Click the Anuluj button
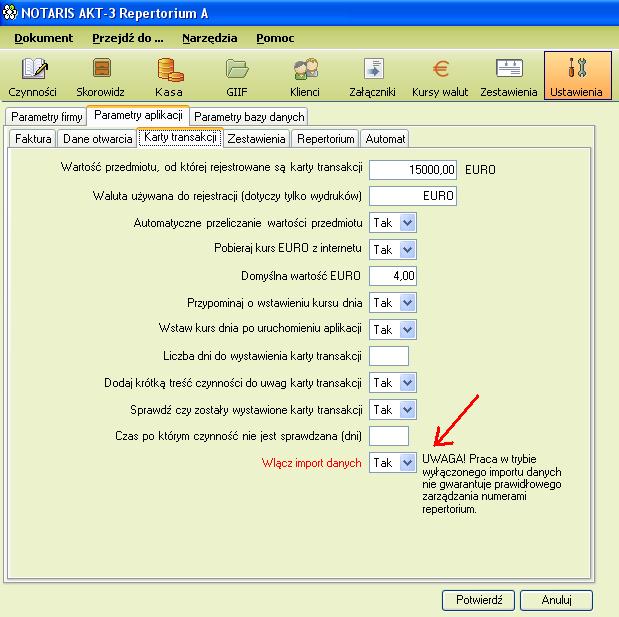 556,600
